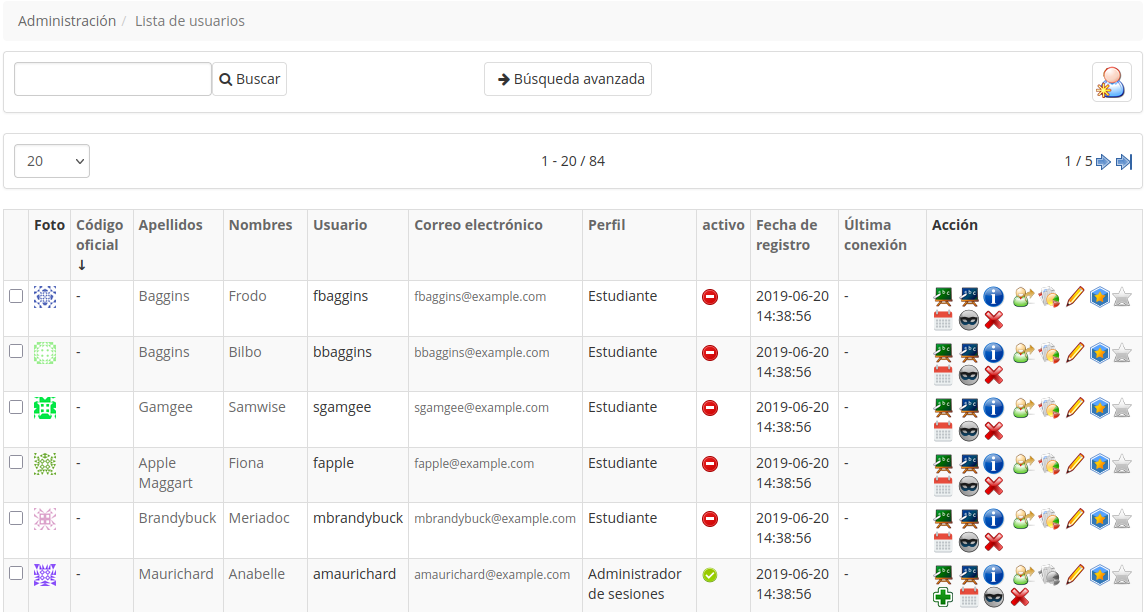Open fapple reporting pie chart icon
The height and width of the screenshot is (612, 1144).
(1049, 464)
